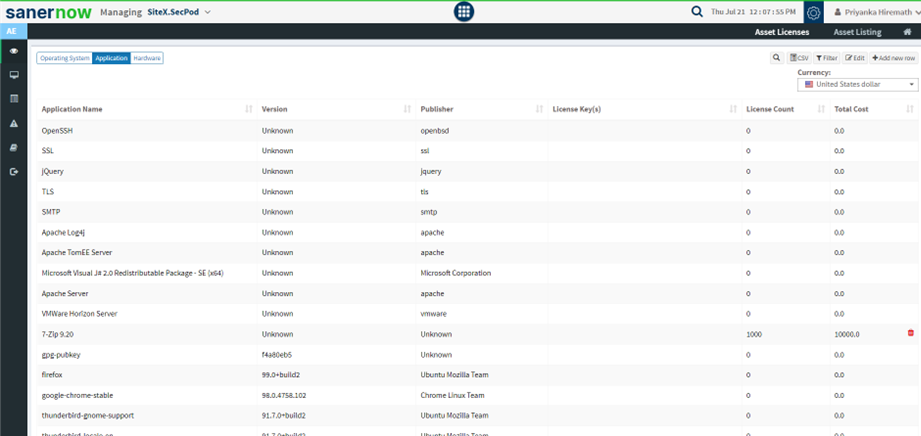
Task: Open the Filter button
Action: point(827,58)
